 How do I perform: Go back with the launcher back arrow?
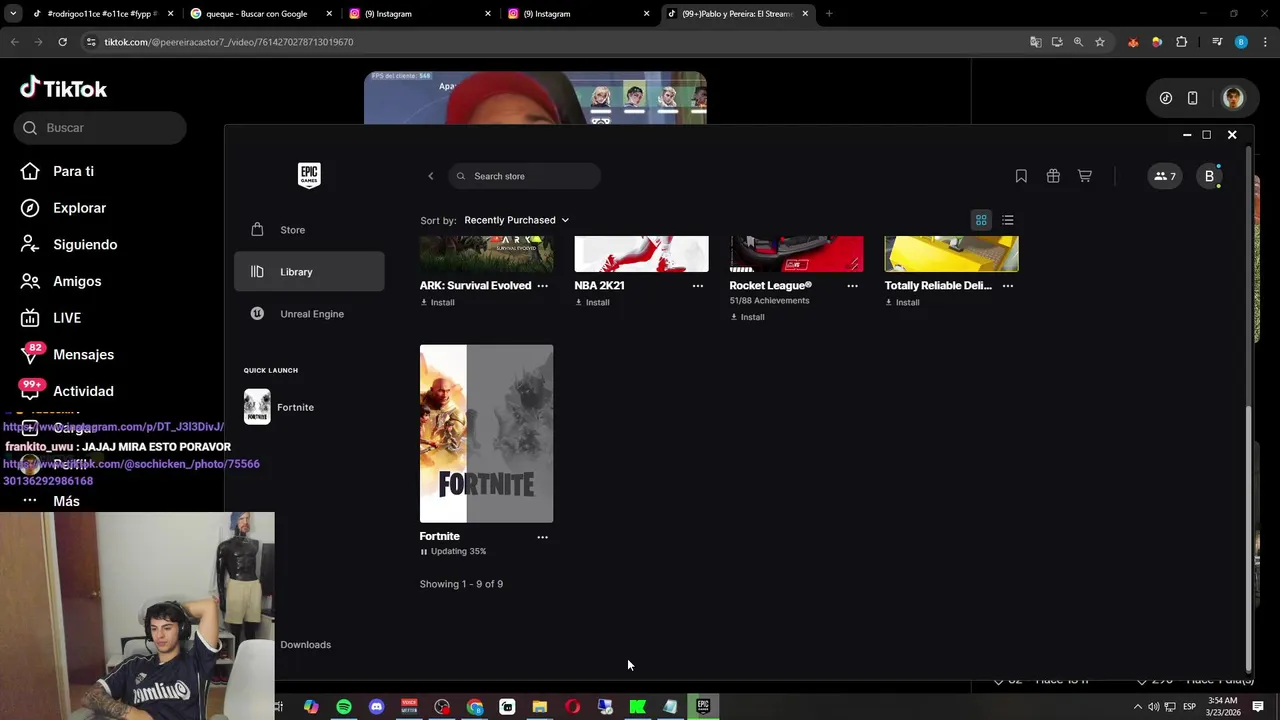coord(431,176)
